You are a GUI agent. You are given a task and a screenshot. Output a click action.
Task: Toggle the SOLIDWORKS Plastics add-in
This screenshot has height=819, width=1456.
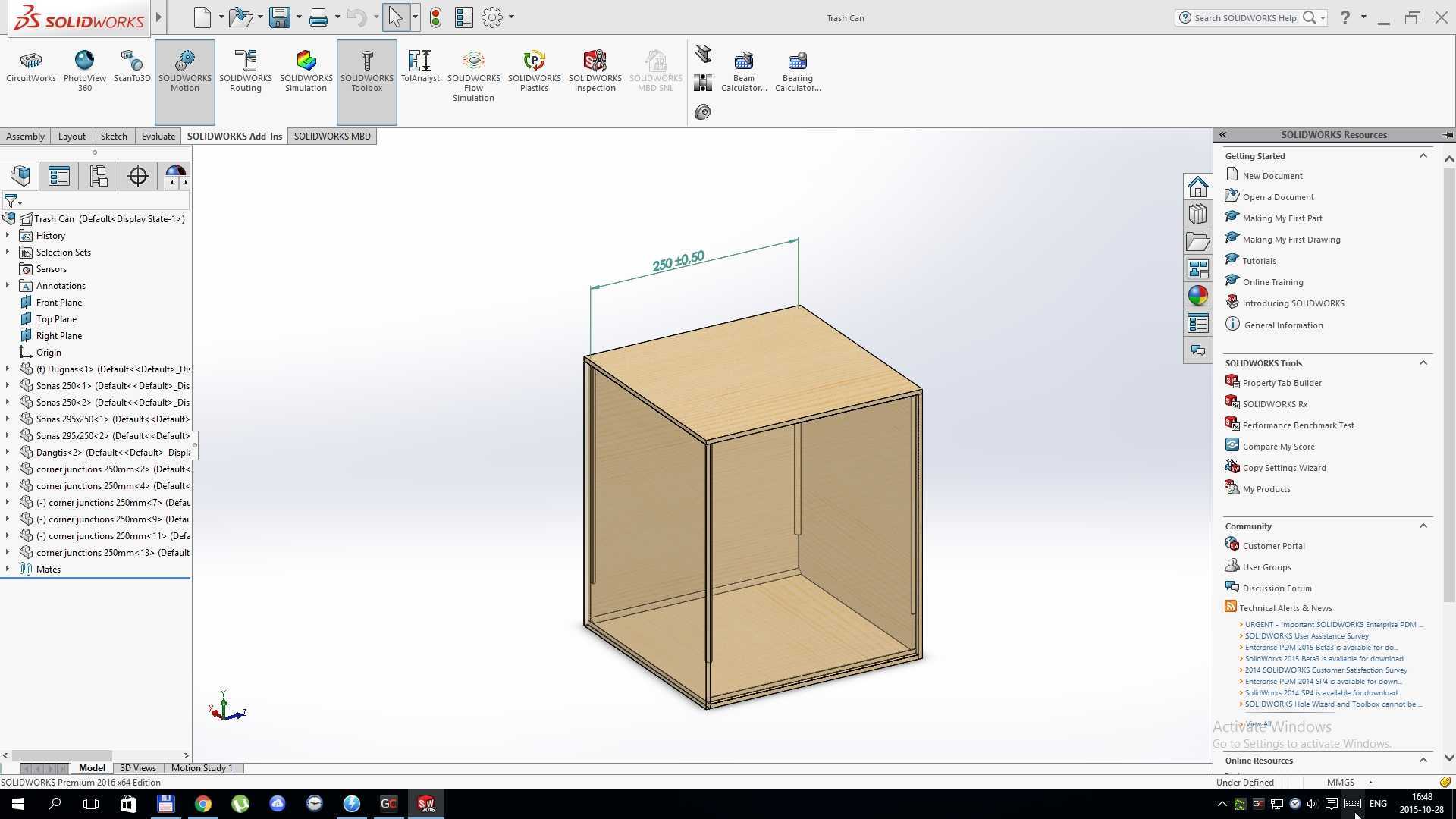pos(535,71)
